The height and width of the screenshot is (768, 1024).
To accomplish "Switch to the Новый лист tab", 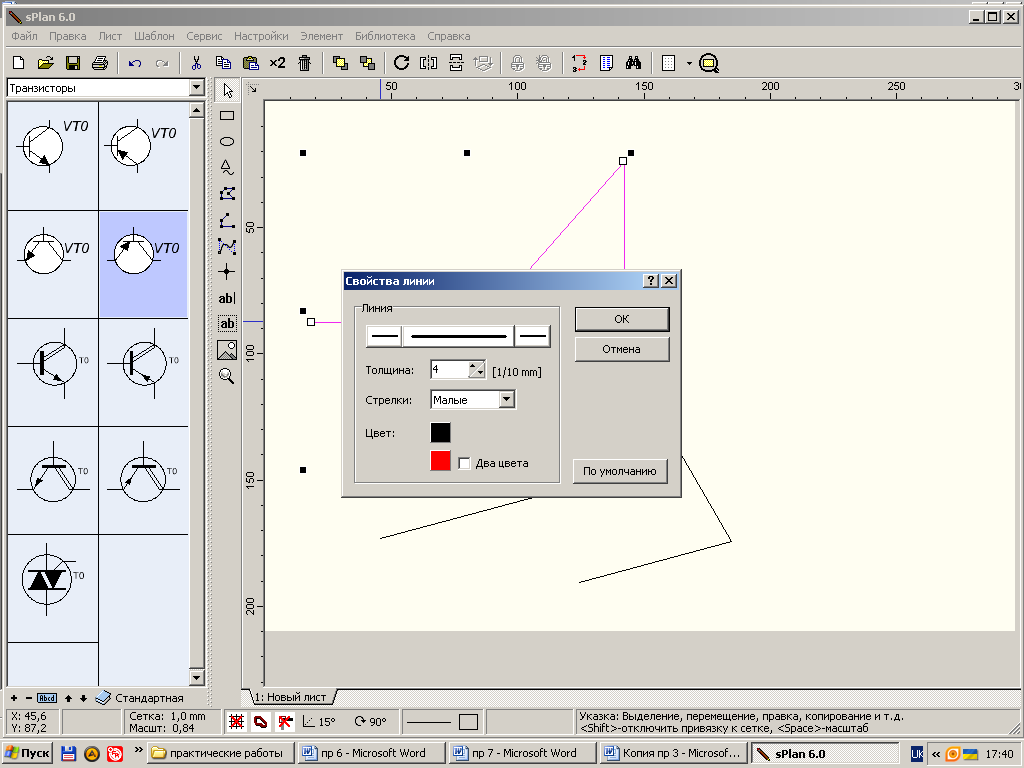I will tap(290, 697).
